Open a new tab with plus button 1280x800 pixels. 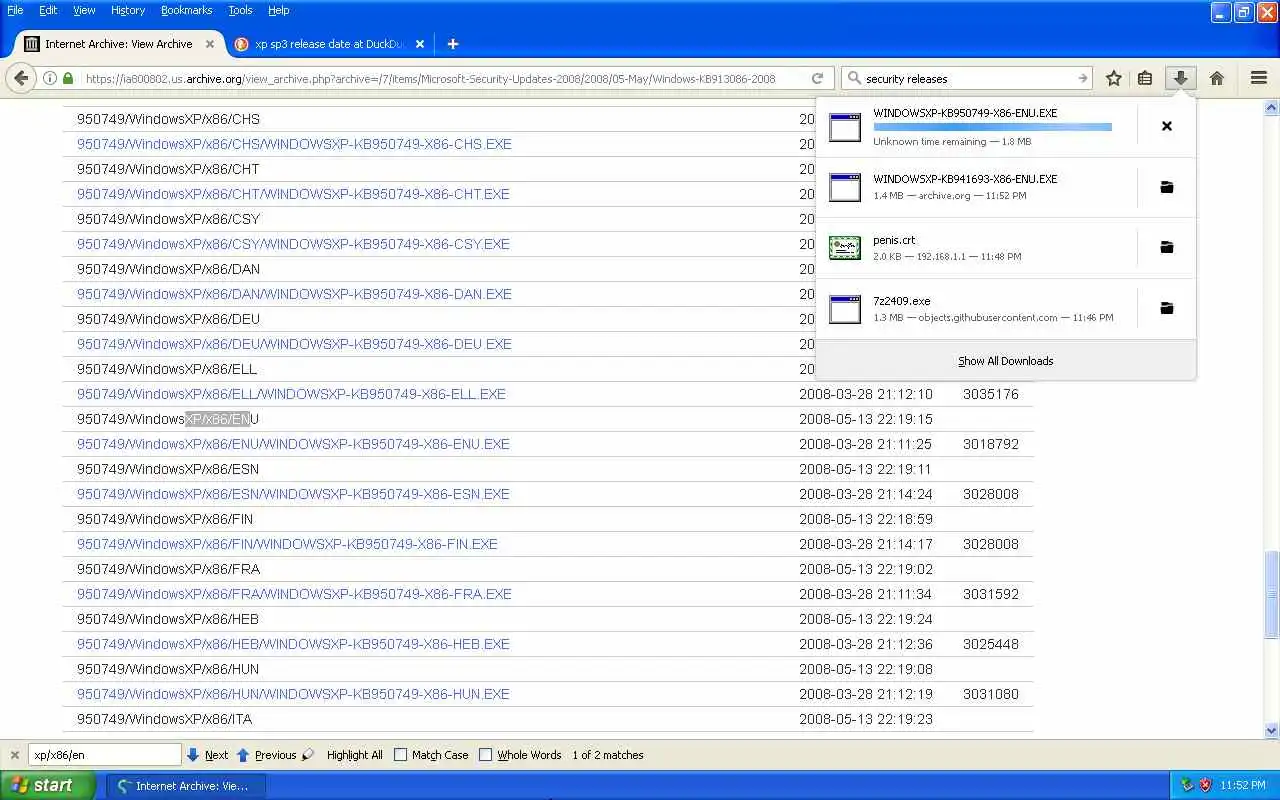[453, 44]
